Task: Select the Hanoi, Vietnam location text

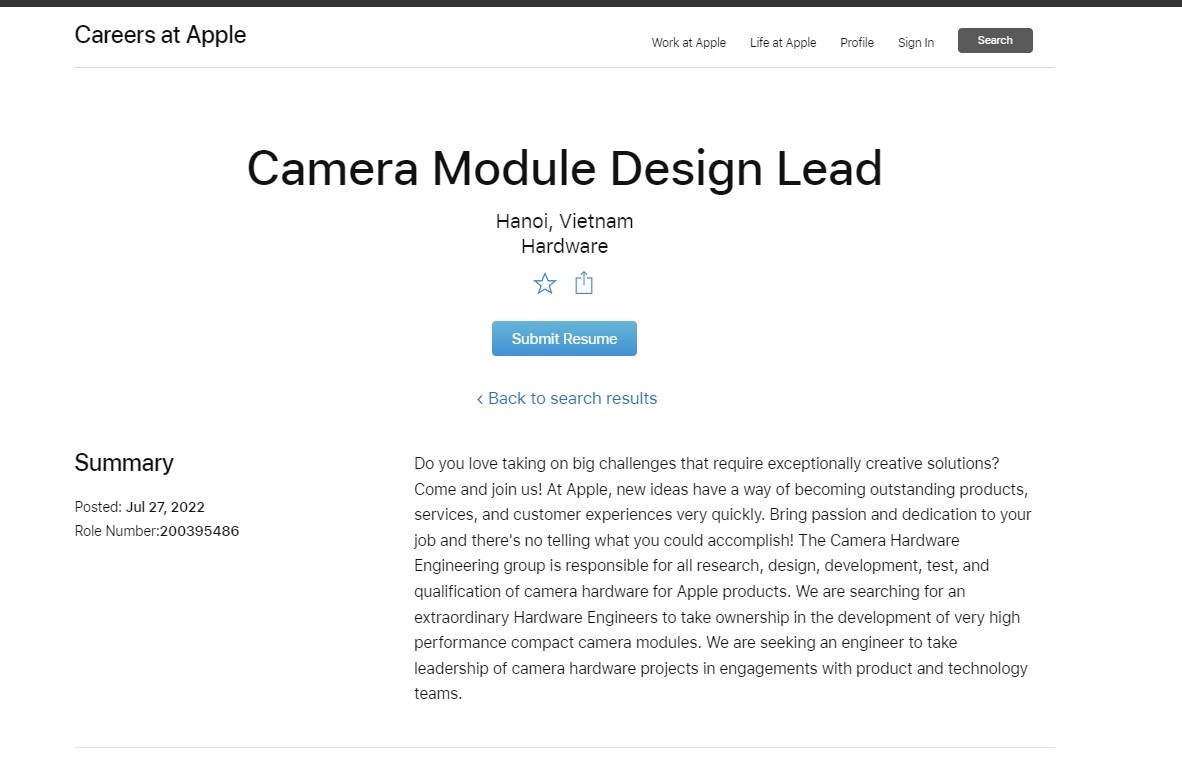Action: [564, 221]
